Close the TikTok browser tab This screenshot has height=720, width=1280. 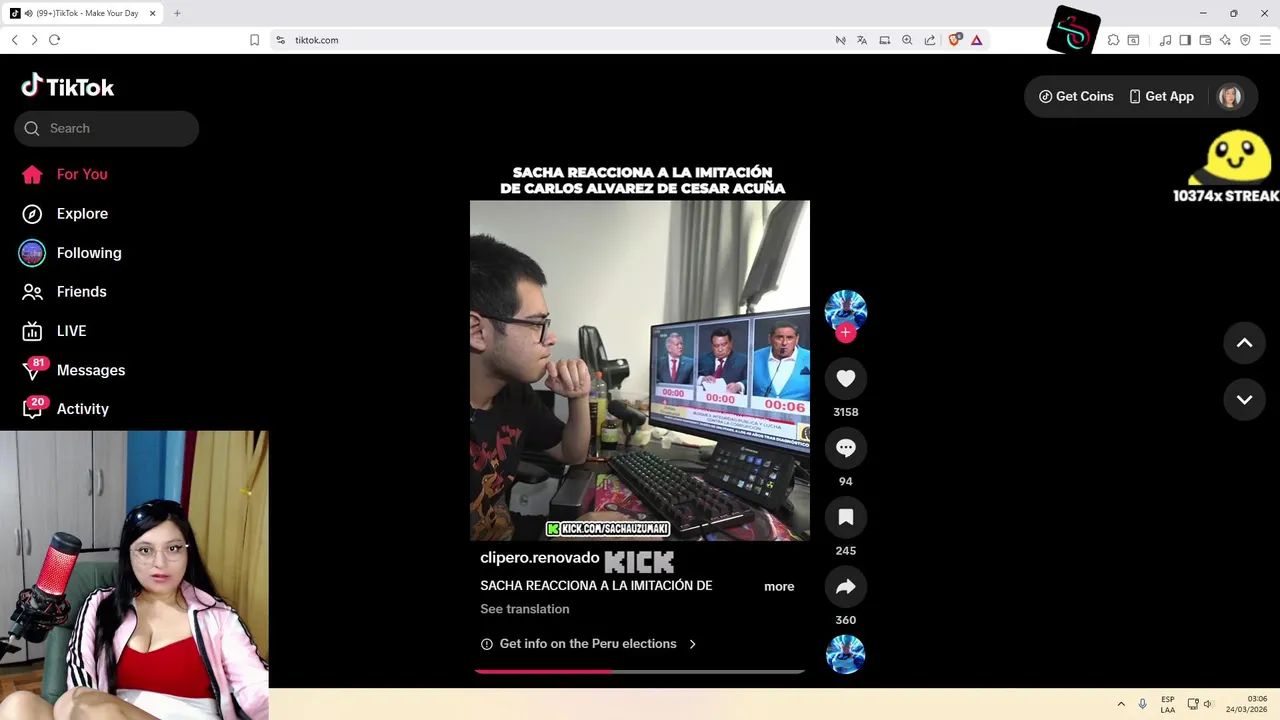click(x=152, y=13)
